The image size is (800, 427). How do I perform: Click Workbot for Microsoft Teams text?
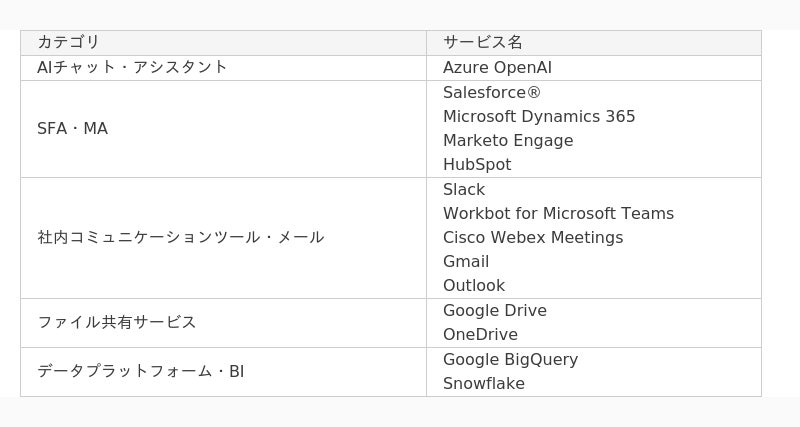[558, 213]
